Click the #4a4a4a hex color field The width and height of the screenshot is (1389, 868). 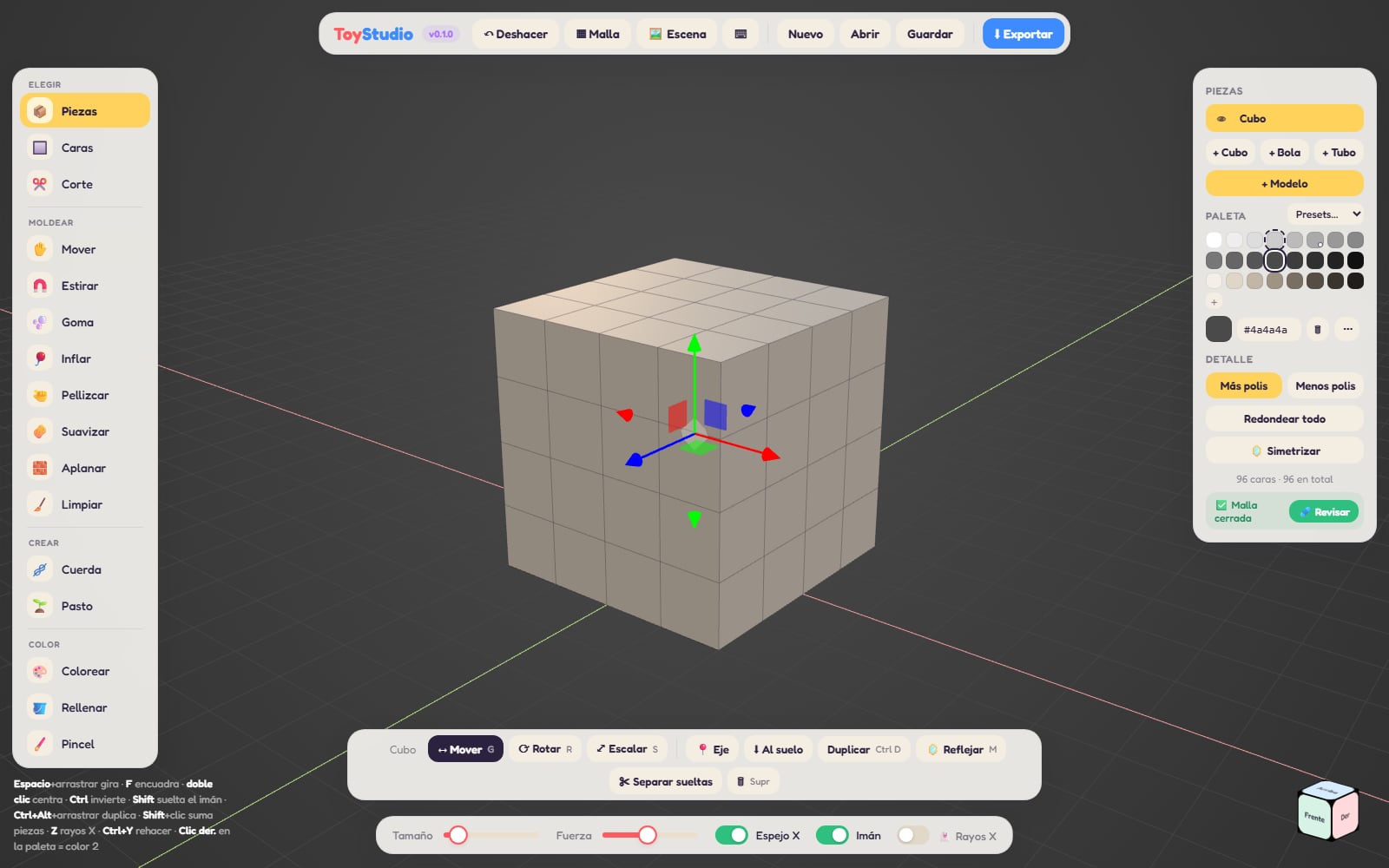coord(1267,329)
